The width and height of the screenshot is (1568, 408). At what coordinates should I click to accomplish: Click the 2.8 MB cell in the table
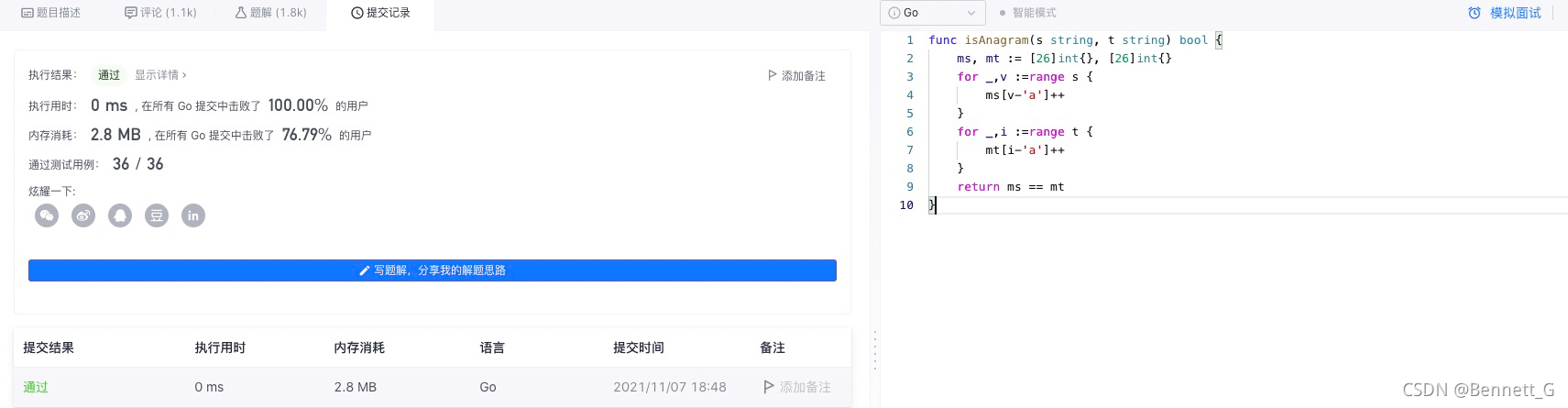356,387
